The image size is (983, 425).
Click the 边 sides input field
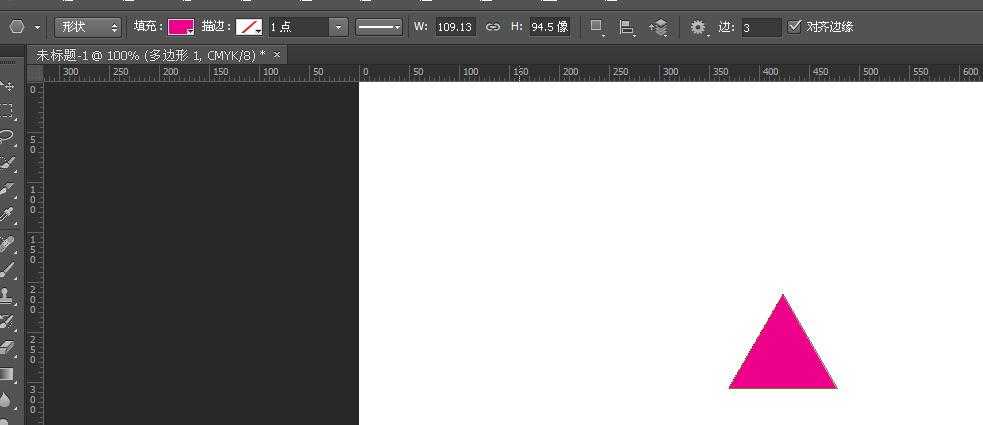pos(761,28)
